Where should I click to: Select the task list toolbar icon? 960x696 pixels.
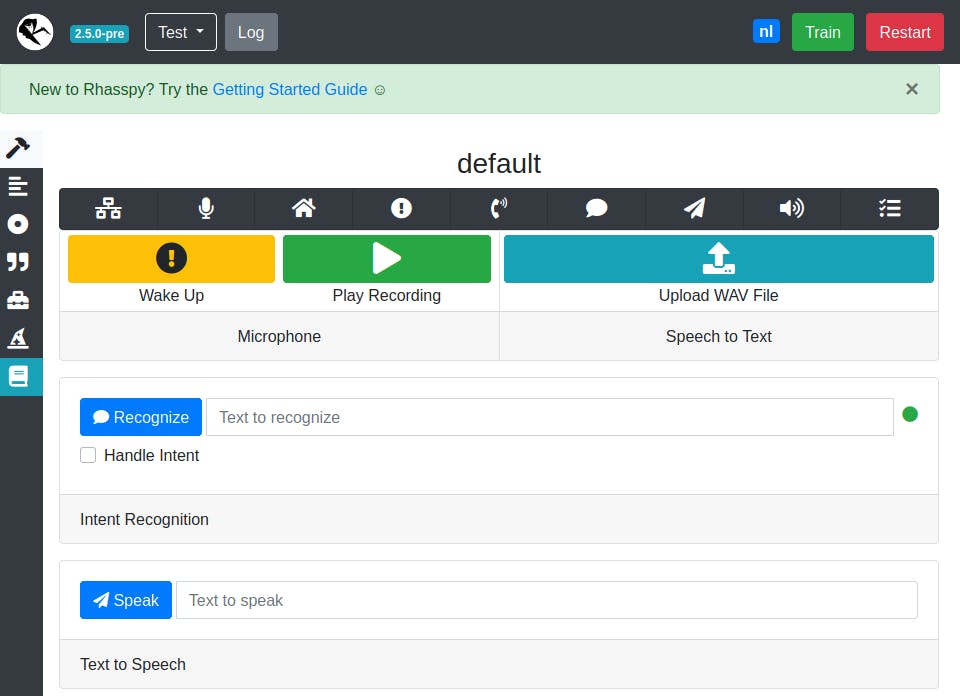(890, 208)
